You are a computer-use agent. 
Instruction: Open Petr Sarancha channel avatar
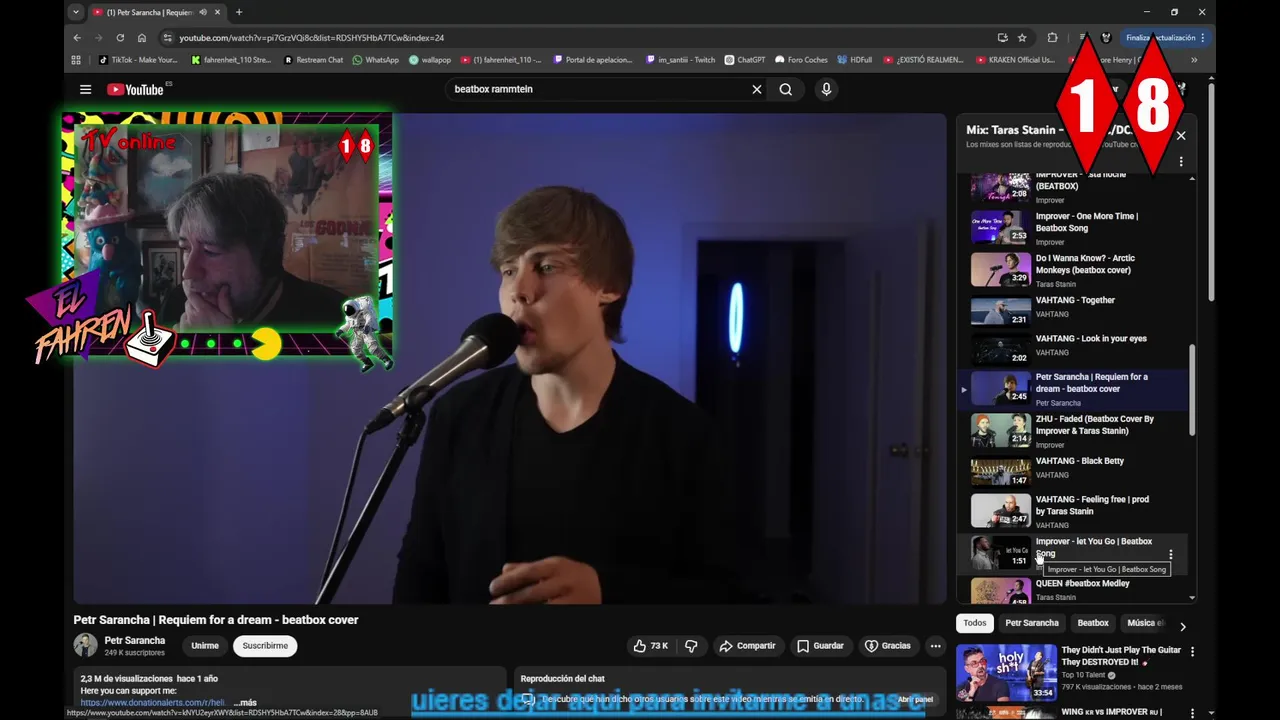tap(86, 645)
